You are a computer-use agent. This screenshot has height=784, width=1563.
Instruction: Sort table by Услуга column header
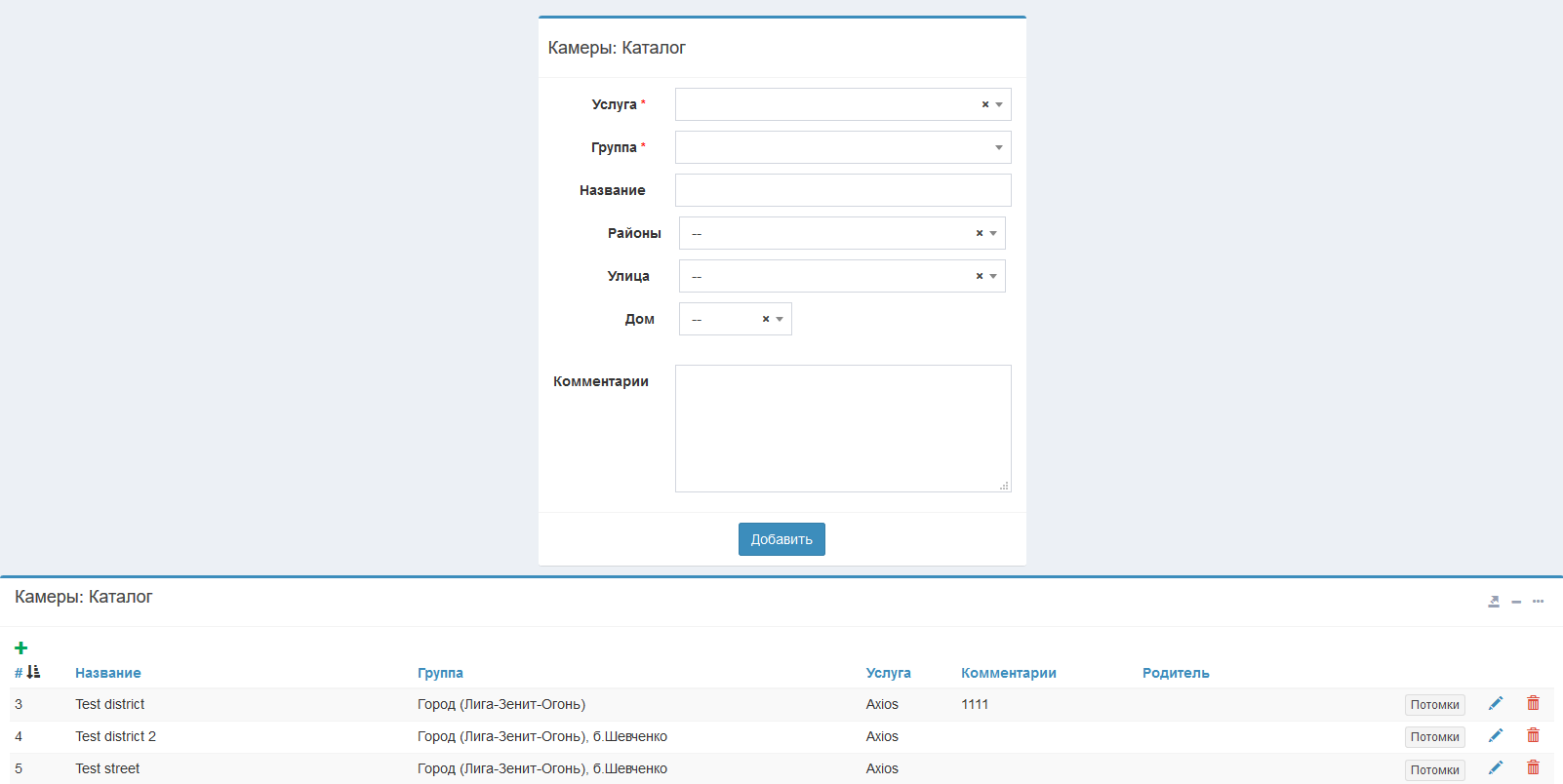[888, 673]
